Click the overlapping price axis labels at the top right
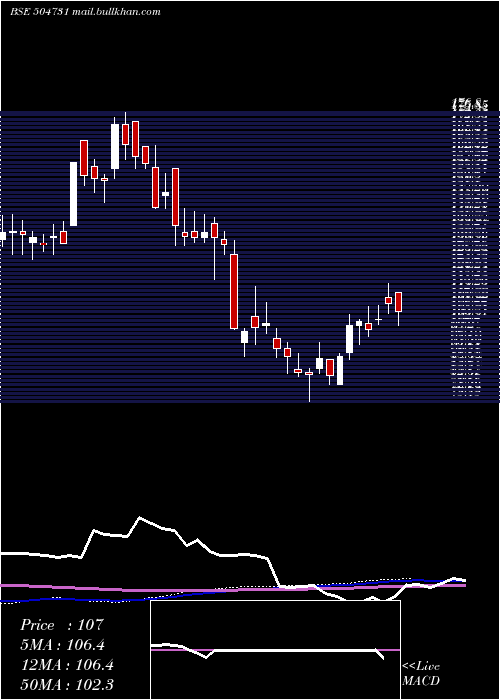The height and width of the screenshot is (700, 500). 469,105
